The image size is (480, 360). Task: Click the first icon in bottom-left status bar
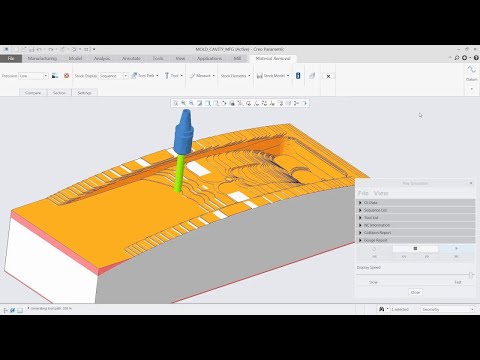click(5, 310)
